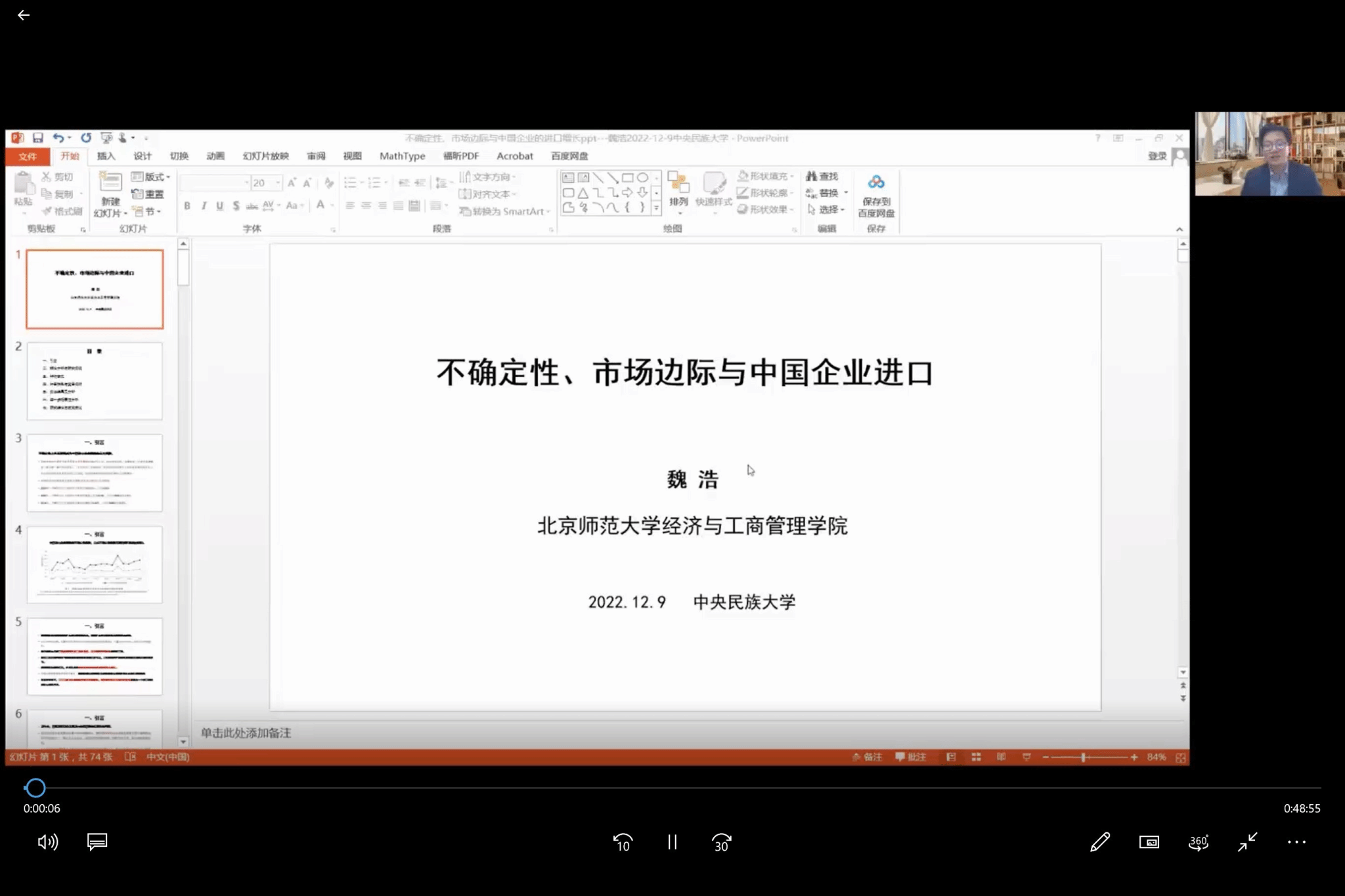The width and height of the screenshot is (1345, 896).
Task: Expand the font size dropdown
Action: tap(278, 183)
